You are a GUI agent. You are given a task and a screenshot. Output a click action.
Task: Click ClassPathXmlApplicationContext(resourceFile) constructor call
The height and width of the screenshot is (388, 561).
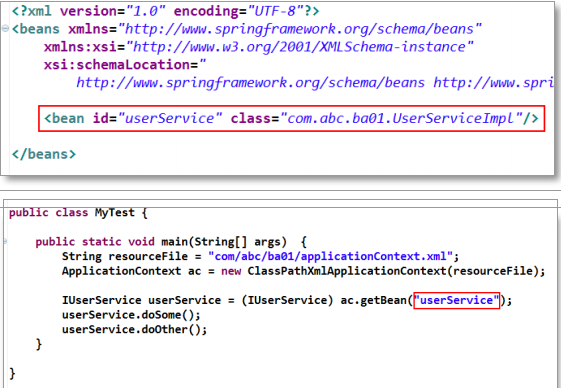(393, 271)
